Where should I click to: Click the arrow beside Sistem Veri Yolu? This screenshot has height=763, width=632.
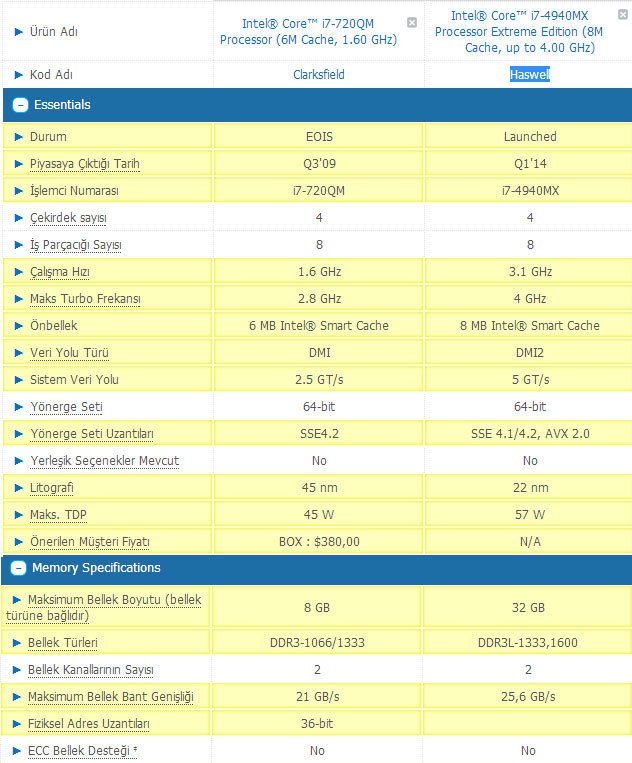18,380
